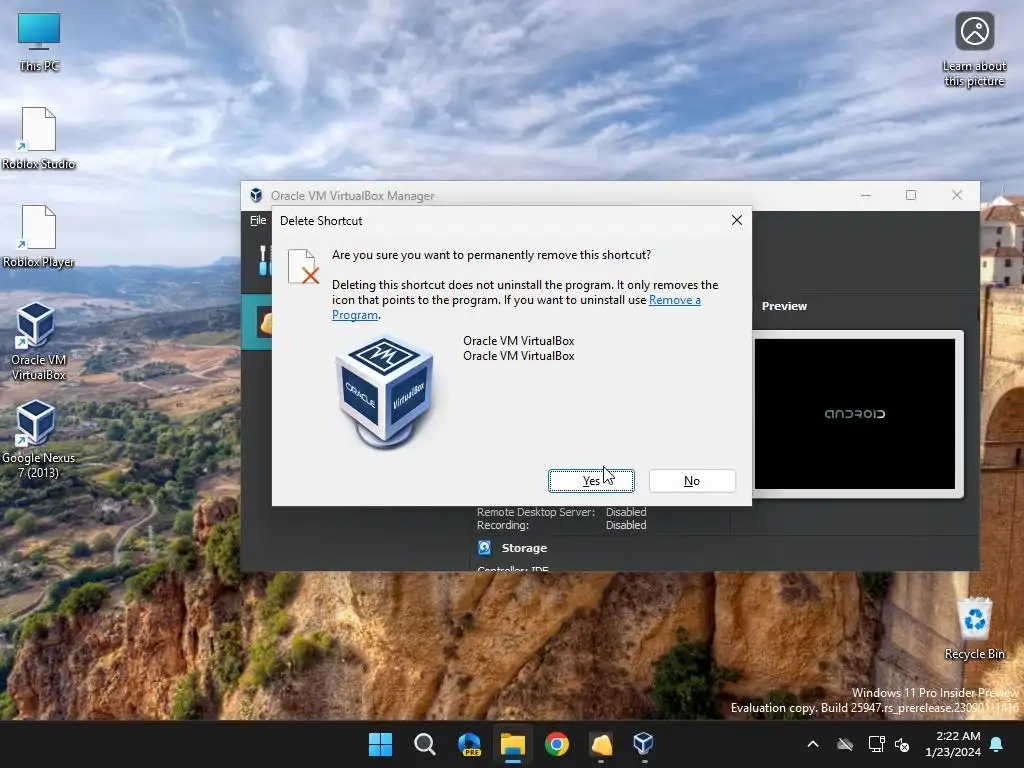Open the Recycle Bin on desktop
Image resolution: width=1024 pixels, height=768 pixels.
(x=974, y=628)
